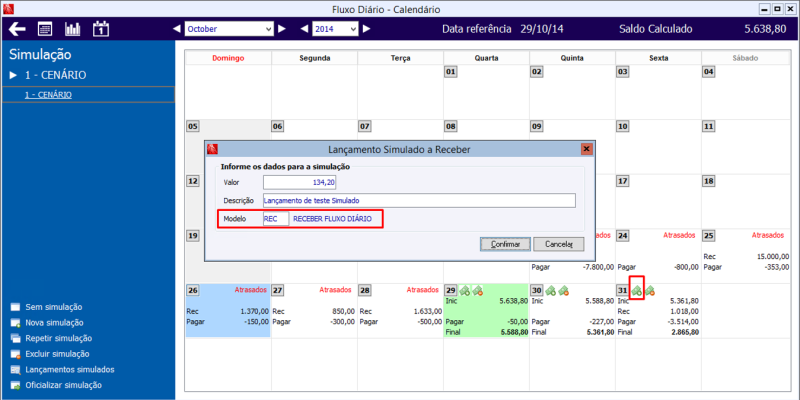Select day 01 button in calendar
This screenshot has width=800, height=400.
451,72
